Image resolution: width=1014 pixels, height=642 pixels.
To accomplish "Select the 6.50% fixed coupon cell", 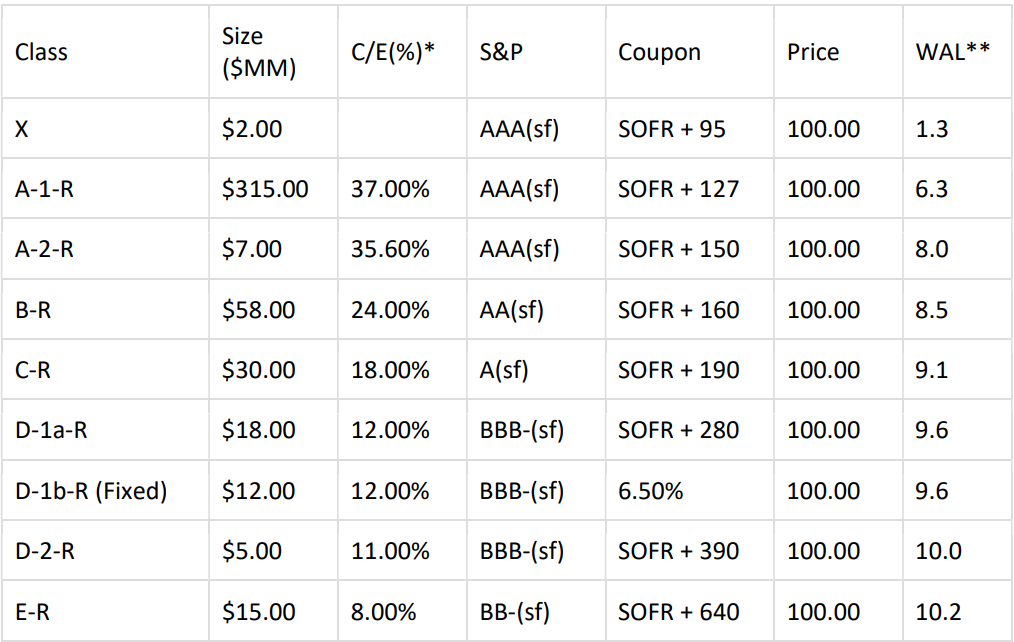I will (651, 491).
